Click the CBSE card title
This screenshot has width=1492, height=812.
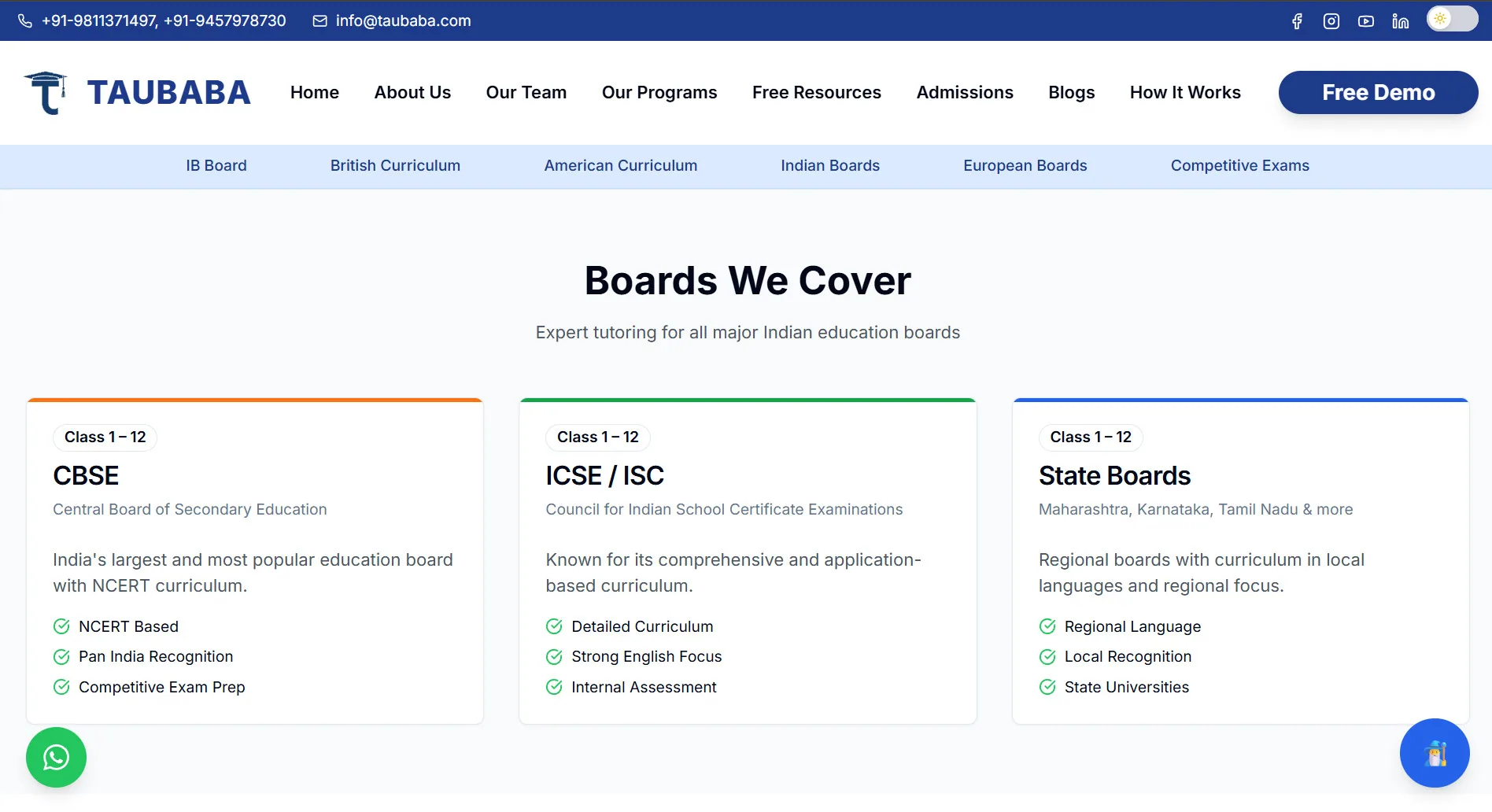tap(86, 476)
